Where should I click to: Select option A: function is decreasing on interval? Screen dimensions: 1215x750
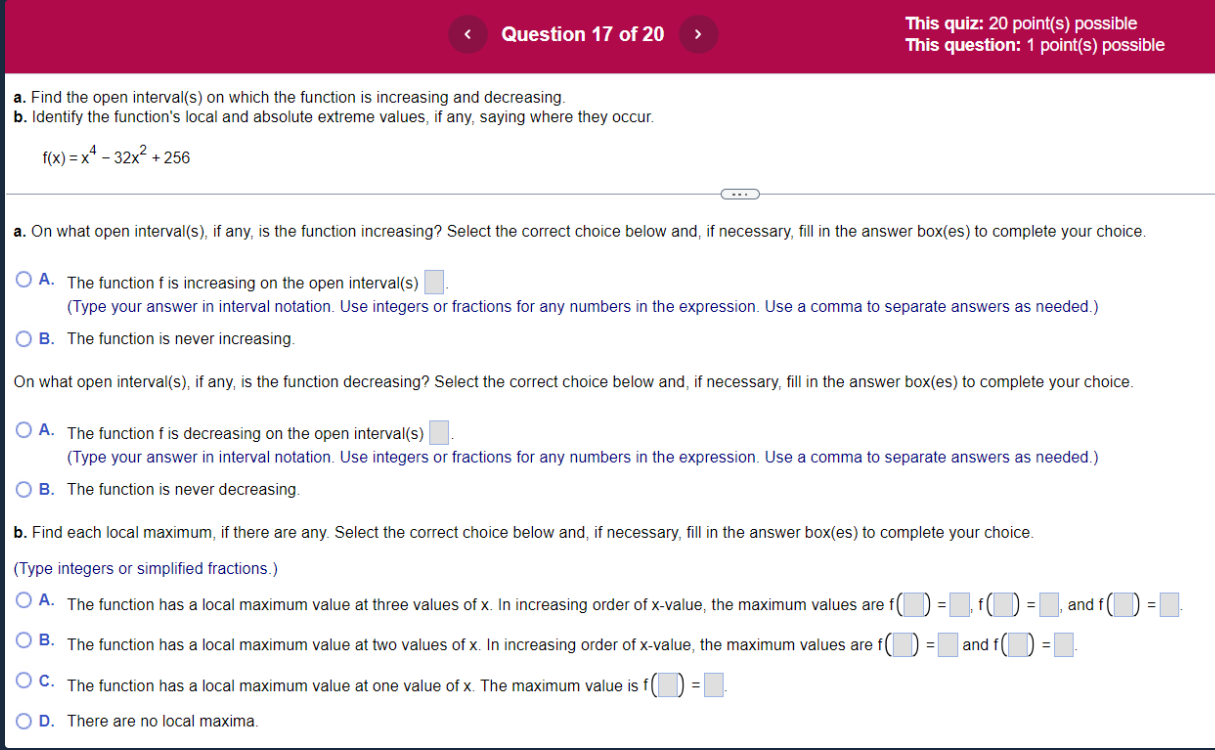(x=24, y=431)
